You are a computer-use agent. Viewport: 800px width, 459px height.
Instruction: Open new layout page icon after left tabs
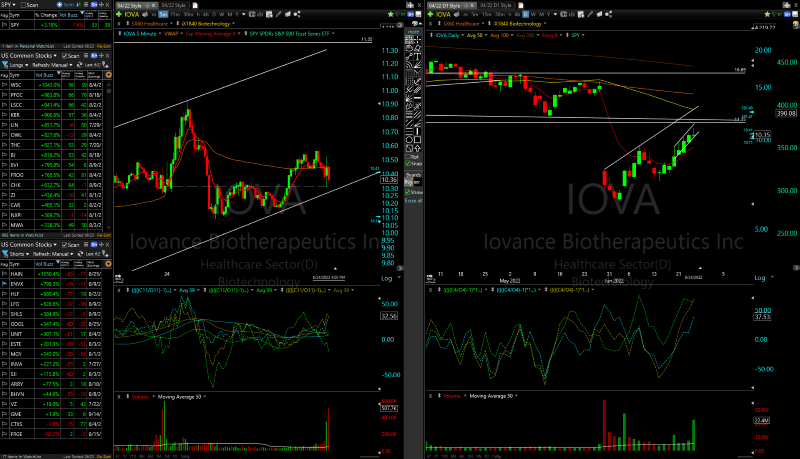click(x=195, y=6)
